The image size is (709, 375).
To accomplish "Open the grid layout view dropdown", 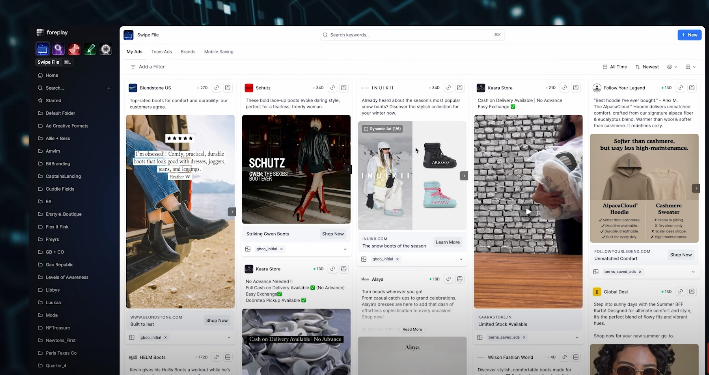I will pyautogui.click(x=690, y=67).
